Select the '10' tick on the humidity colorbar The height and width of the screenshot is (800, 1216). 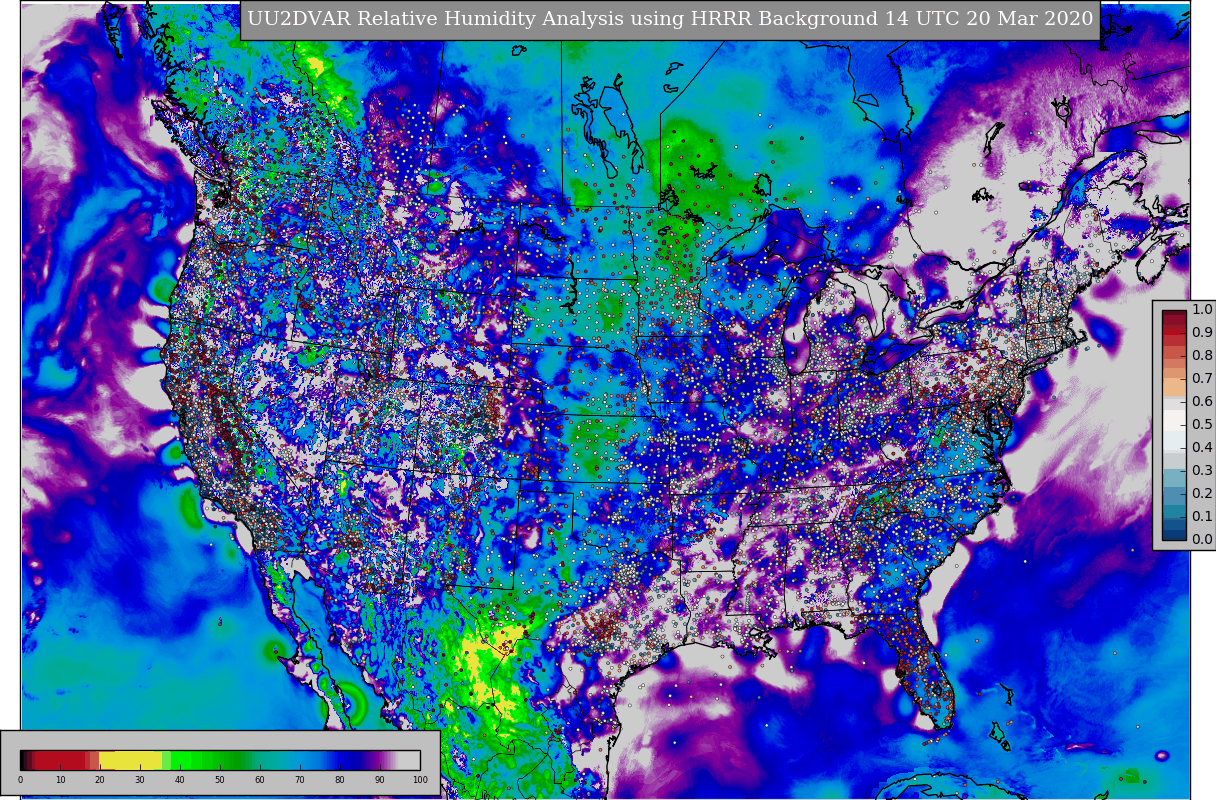(x=60, y=779)
